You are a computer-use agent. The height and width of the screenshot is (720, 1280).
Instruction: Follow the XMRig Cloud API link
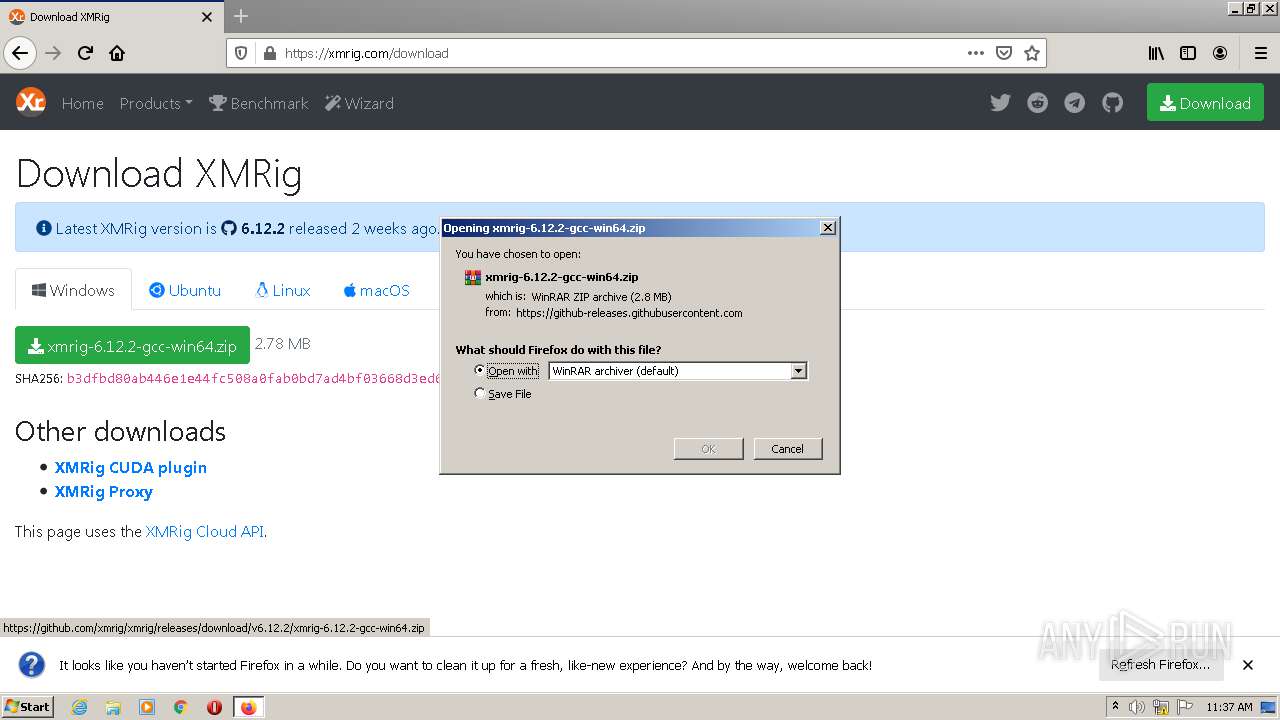[205, 531]
